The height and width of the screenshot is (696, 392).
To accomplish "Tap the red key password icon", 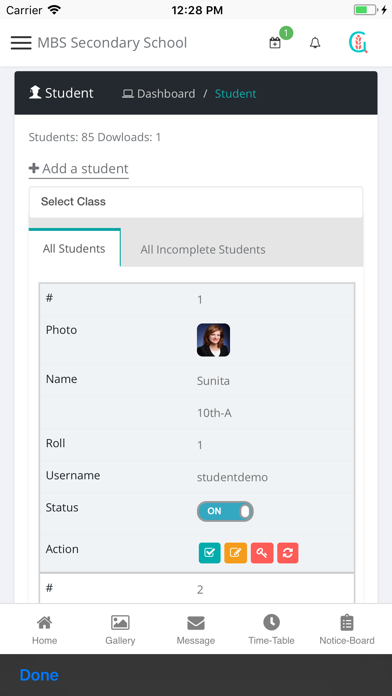I will [x=262, y=553].
